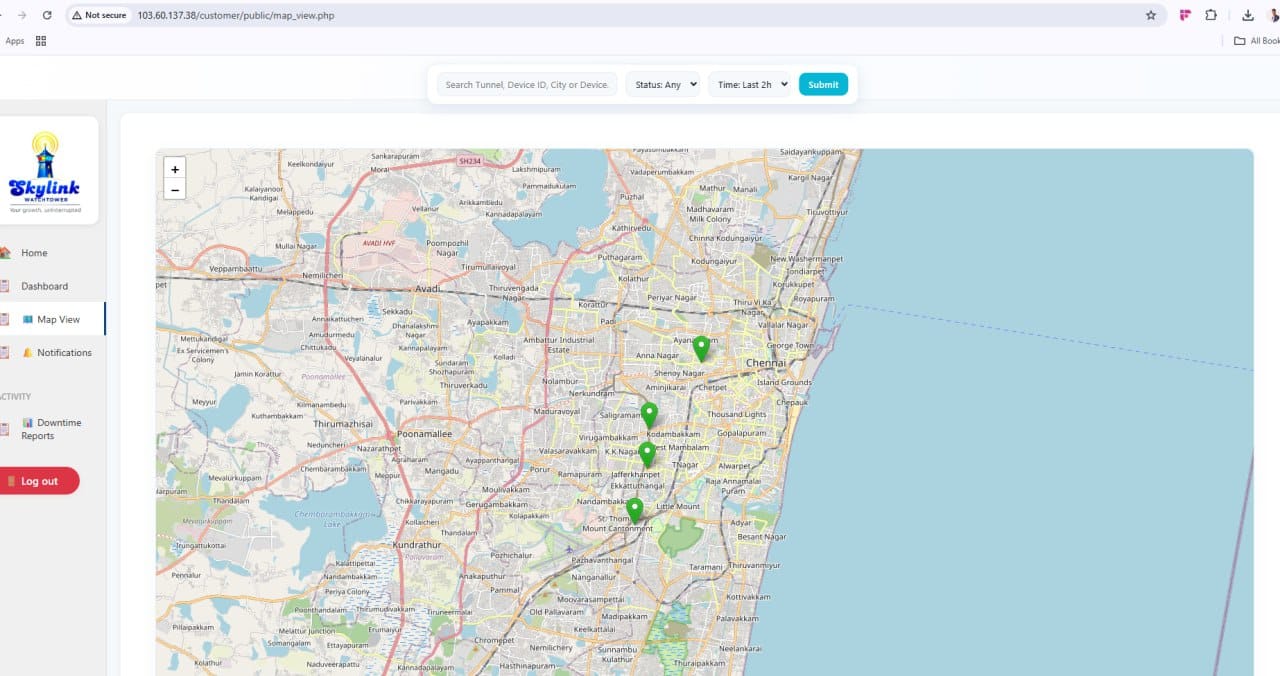Viewport: 1280px width, 676px height.
Task: Select the green marker near Anna Nagar
Action: (x=701, y=348)
